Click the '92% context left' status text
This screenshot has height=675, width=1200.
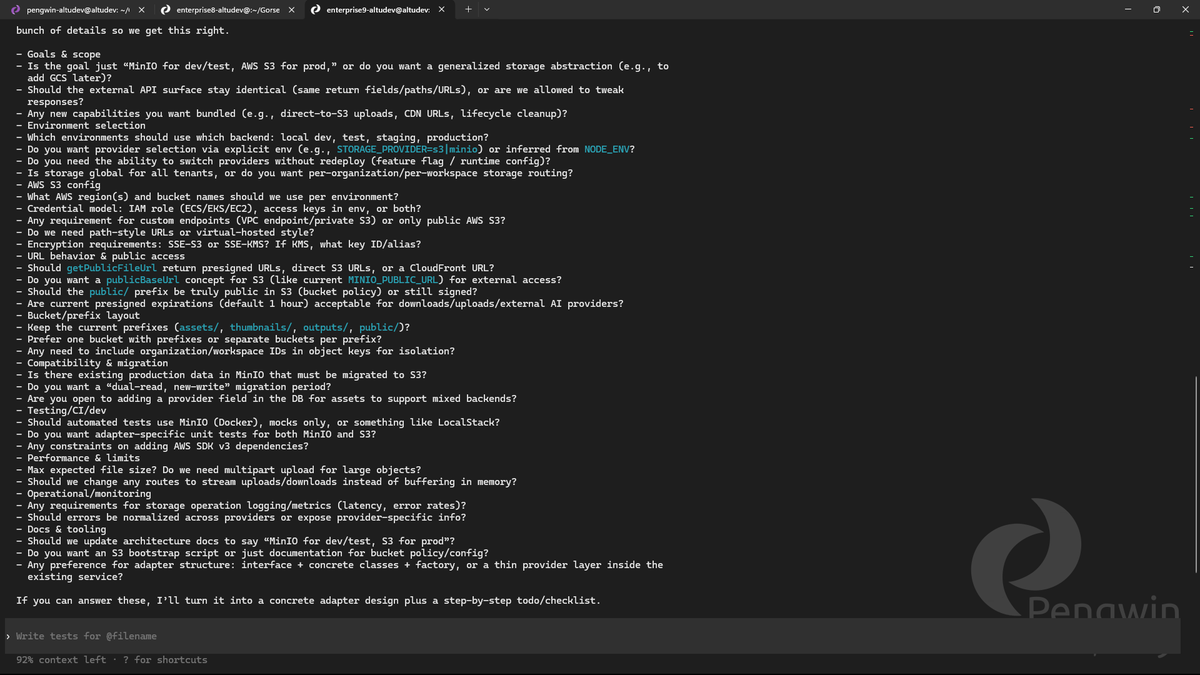coord(61,660)
